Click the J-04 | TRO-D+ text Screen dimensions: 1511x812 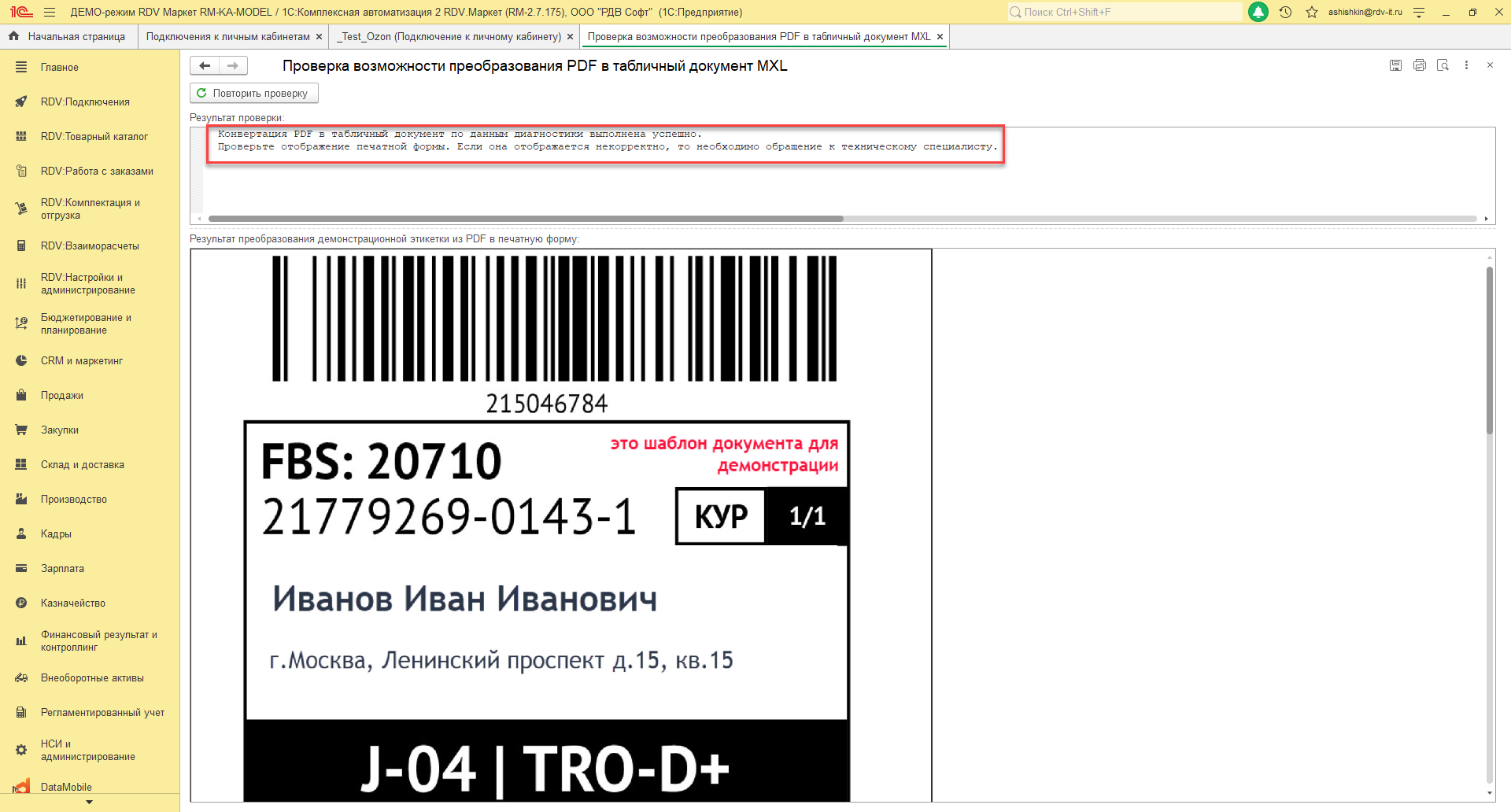tap(545, 769)
